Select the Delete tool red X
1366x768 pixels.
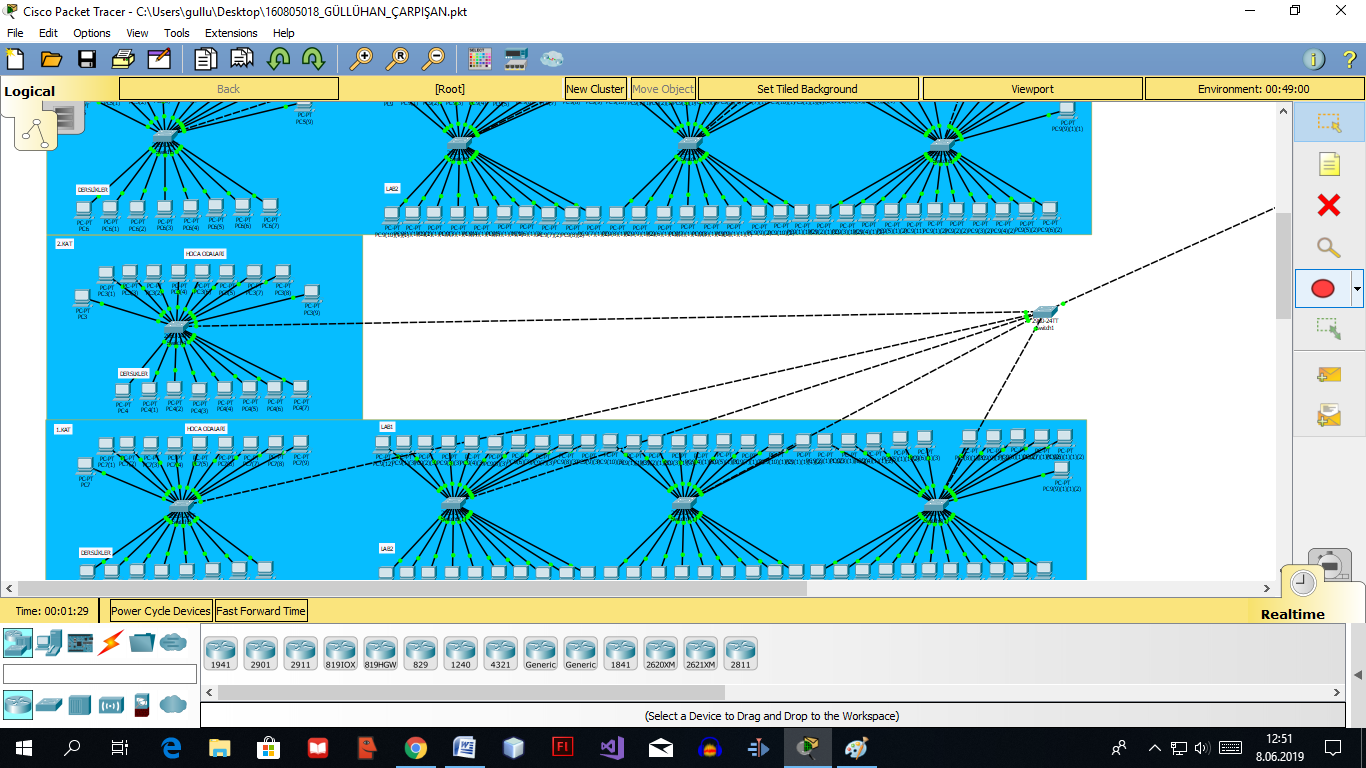pos(1328,205)
